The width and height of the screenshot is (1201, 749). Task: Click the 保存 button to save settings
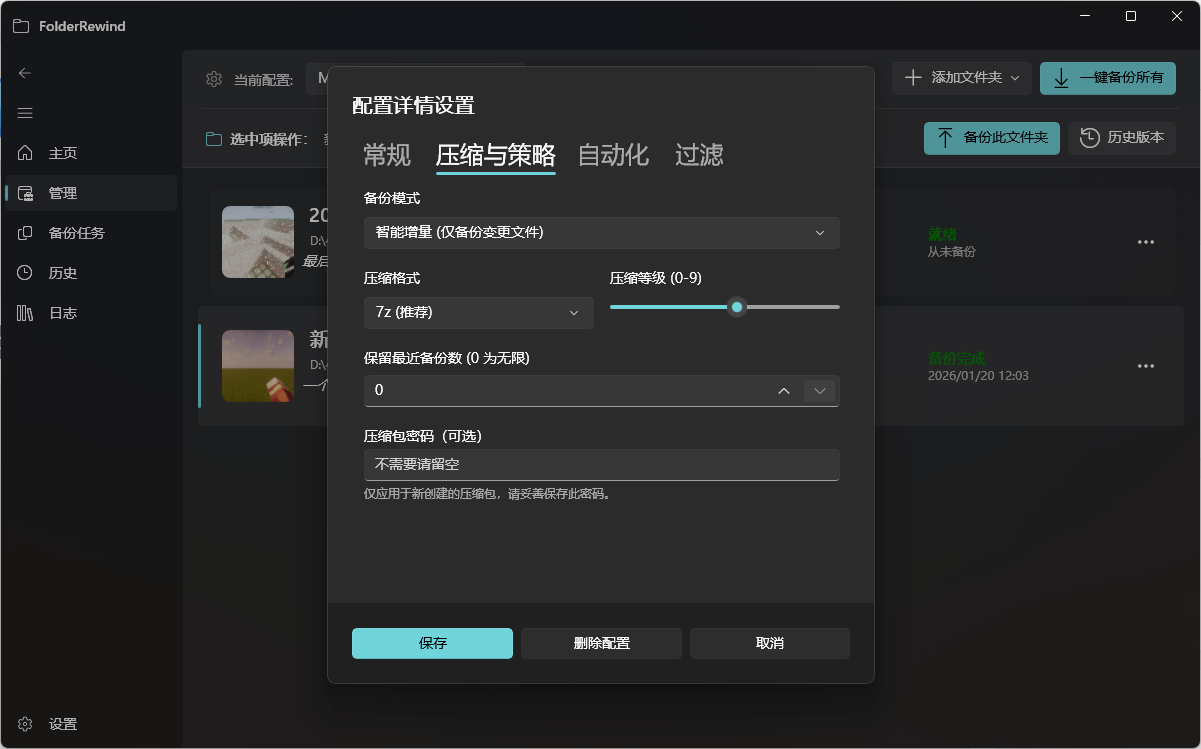point(432,643)
